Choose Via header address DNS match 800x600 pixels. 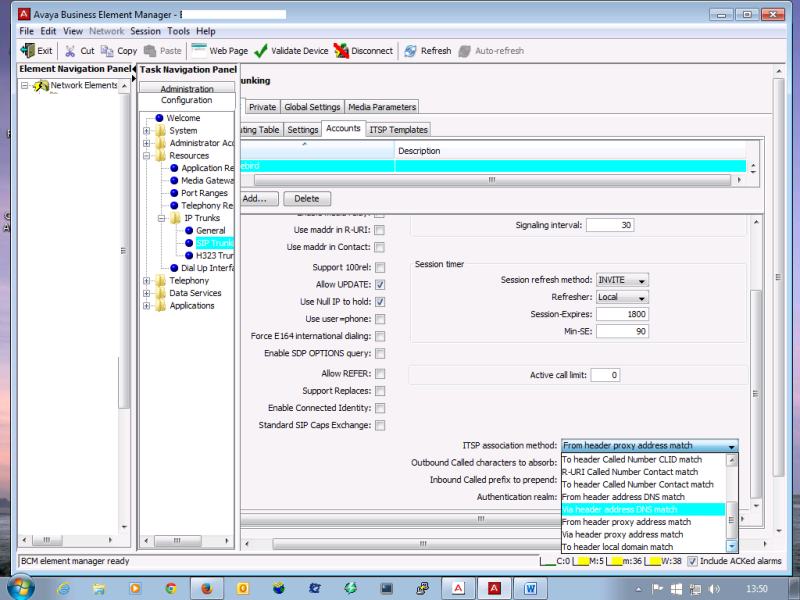[x=643, y=509]
